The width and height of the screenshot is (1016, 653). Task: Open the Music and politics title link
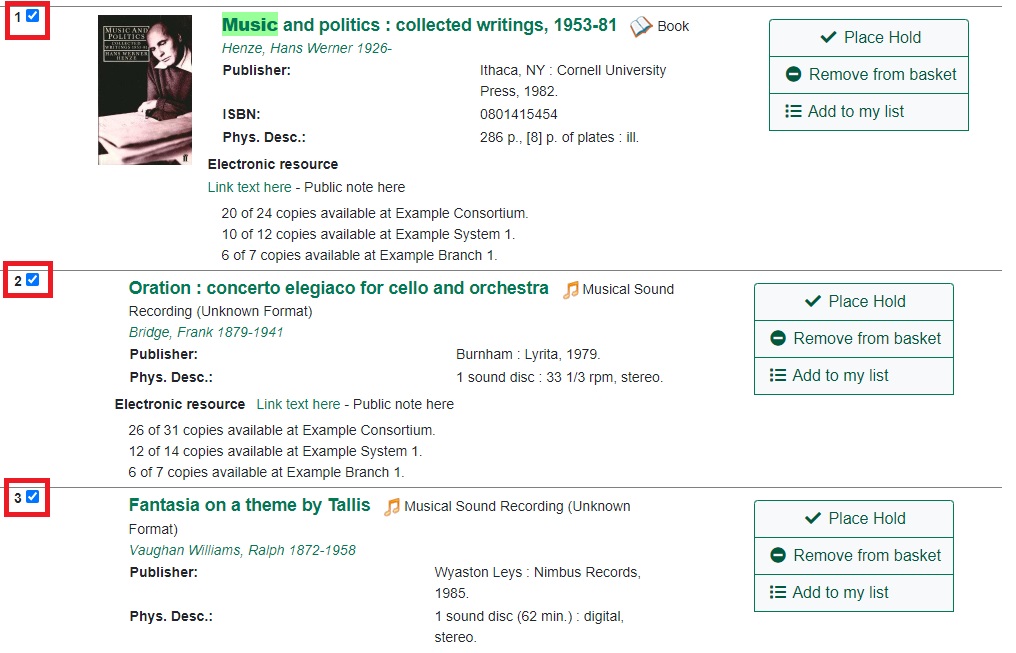(x=419, y=25)
